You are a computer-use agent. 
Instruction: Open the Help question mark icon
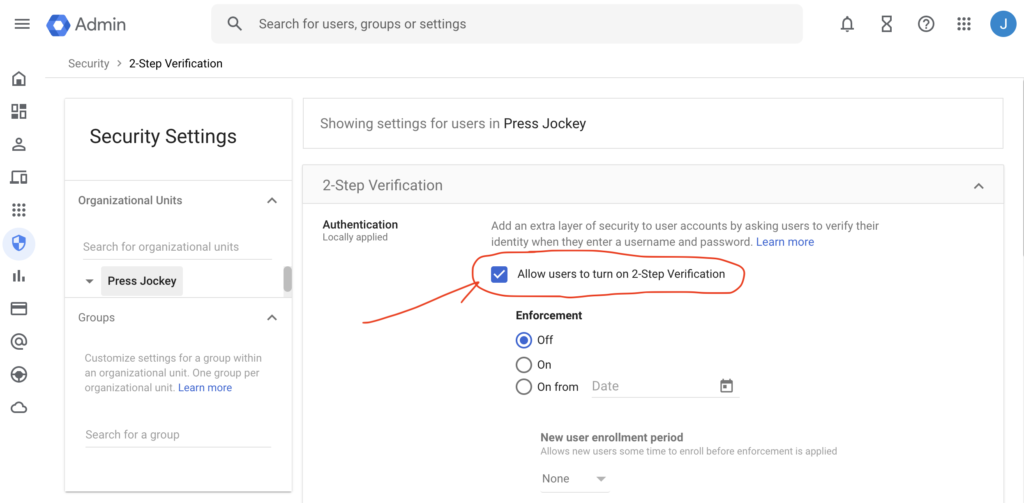coord(926,24)
